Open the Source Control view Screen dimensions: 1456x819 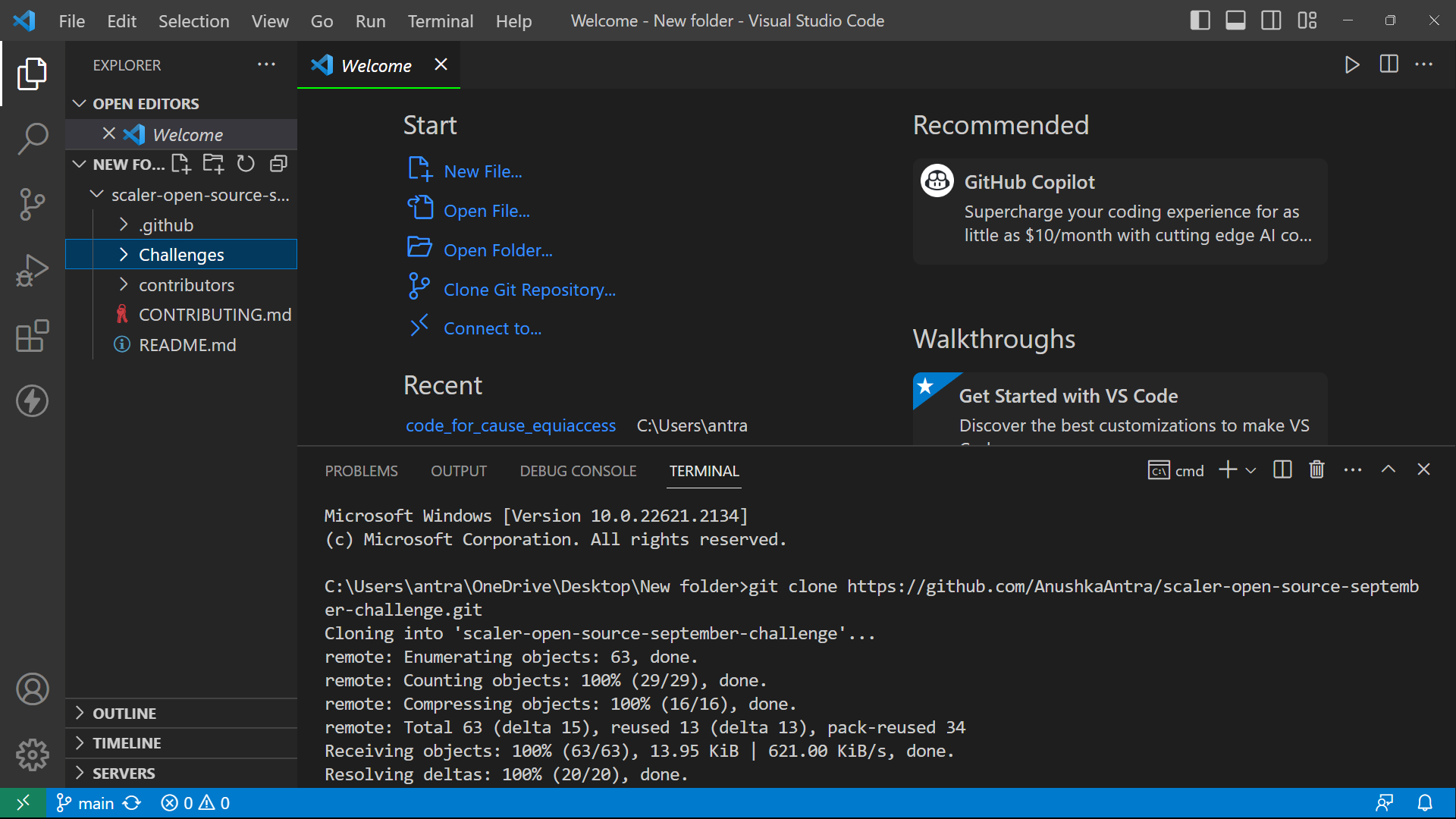tap(32, 205)
